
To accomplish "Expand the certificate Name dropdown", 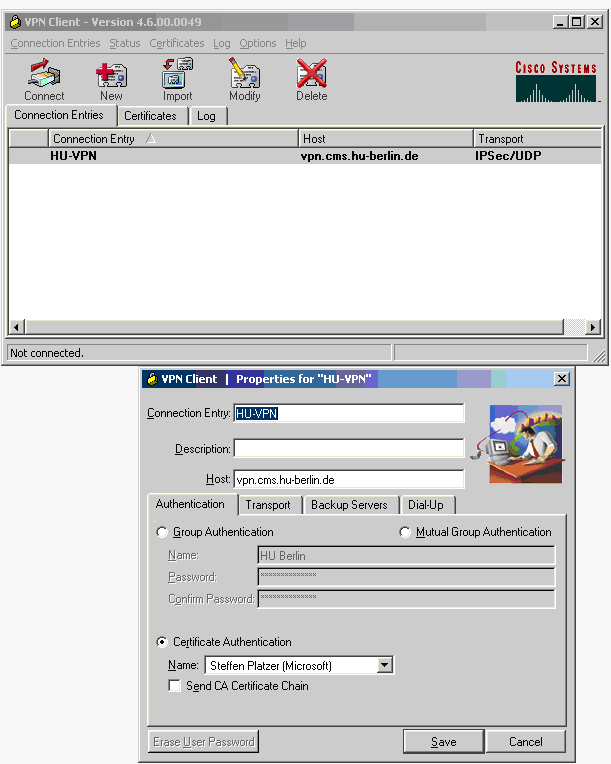I will (385, 665).
